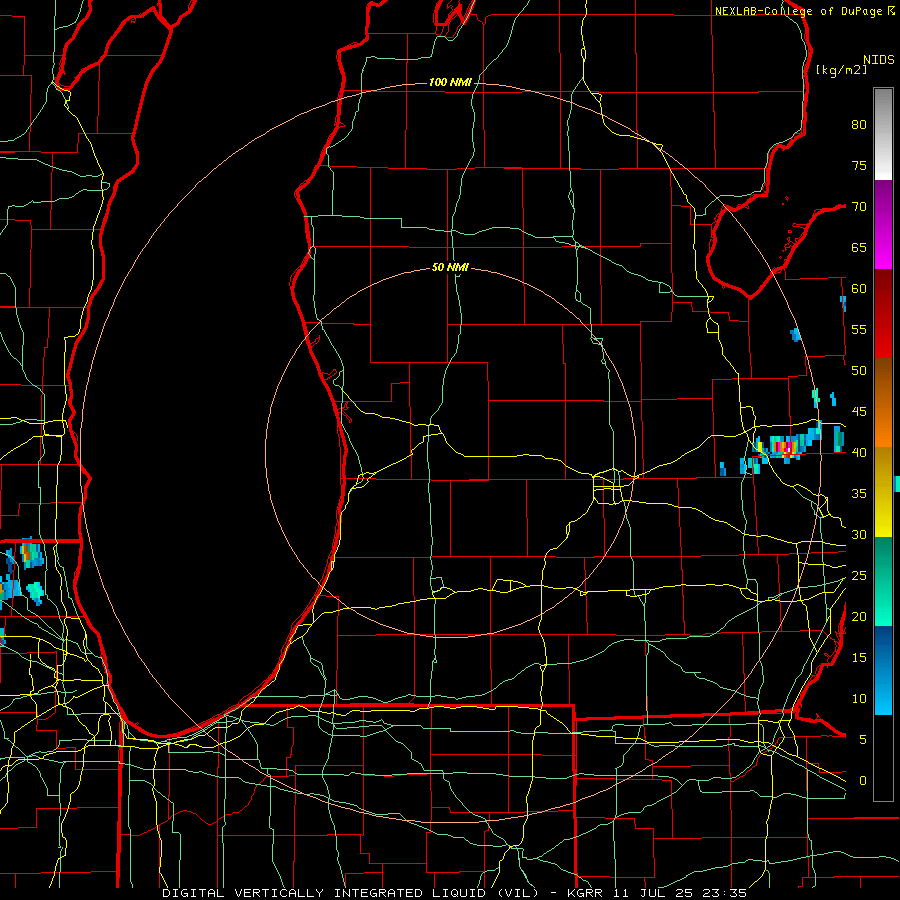Click the intense storm cell east of the radar
The image size is (900, 900).
tap(785, 446)
